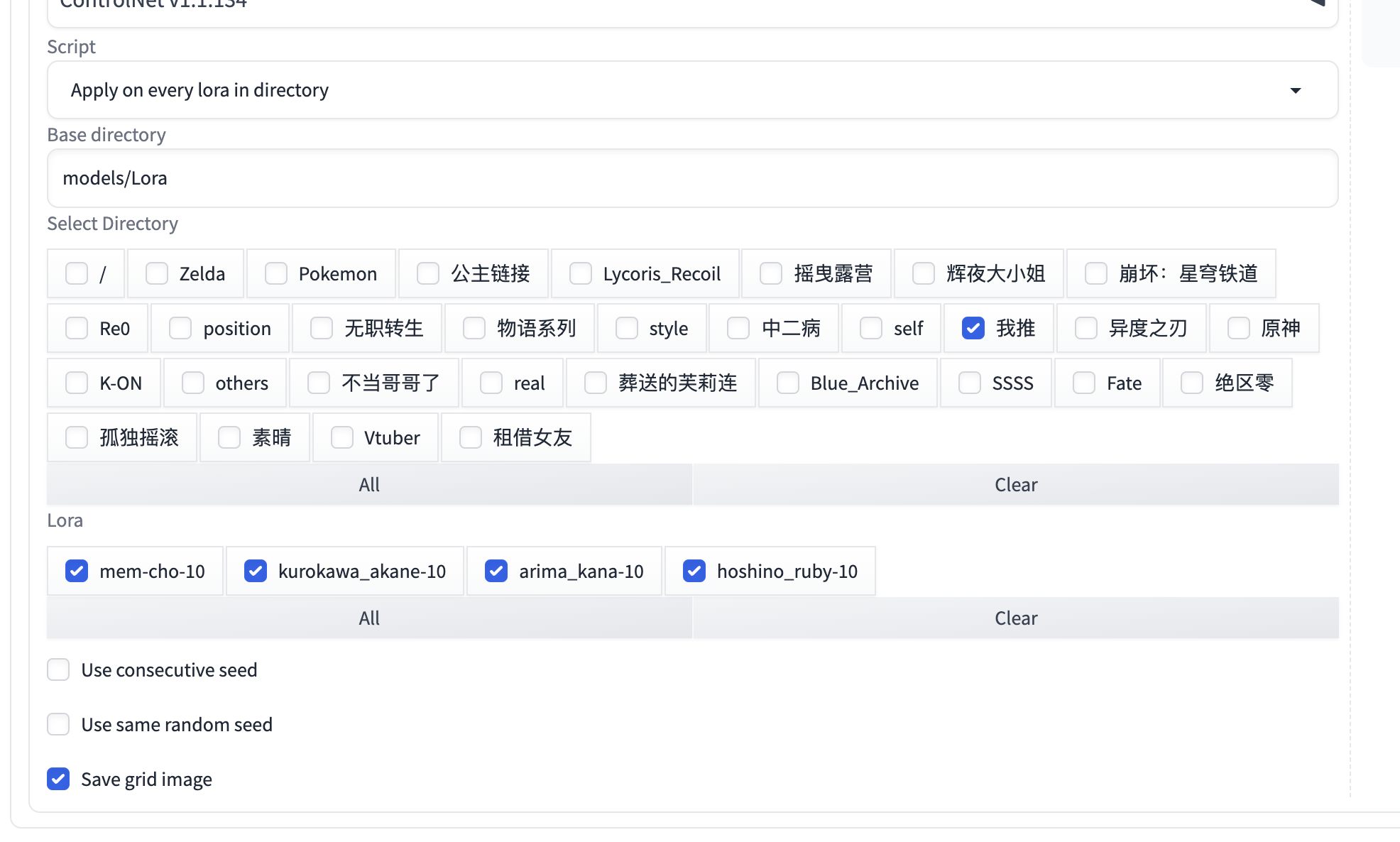Image resolution: width=1400 pixels, height=842 pixels.
Task: Uncheck the mem-cho-10 lora
Action: [77, 571]
